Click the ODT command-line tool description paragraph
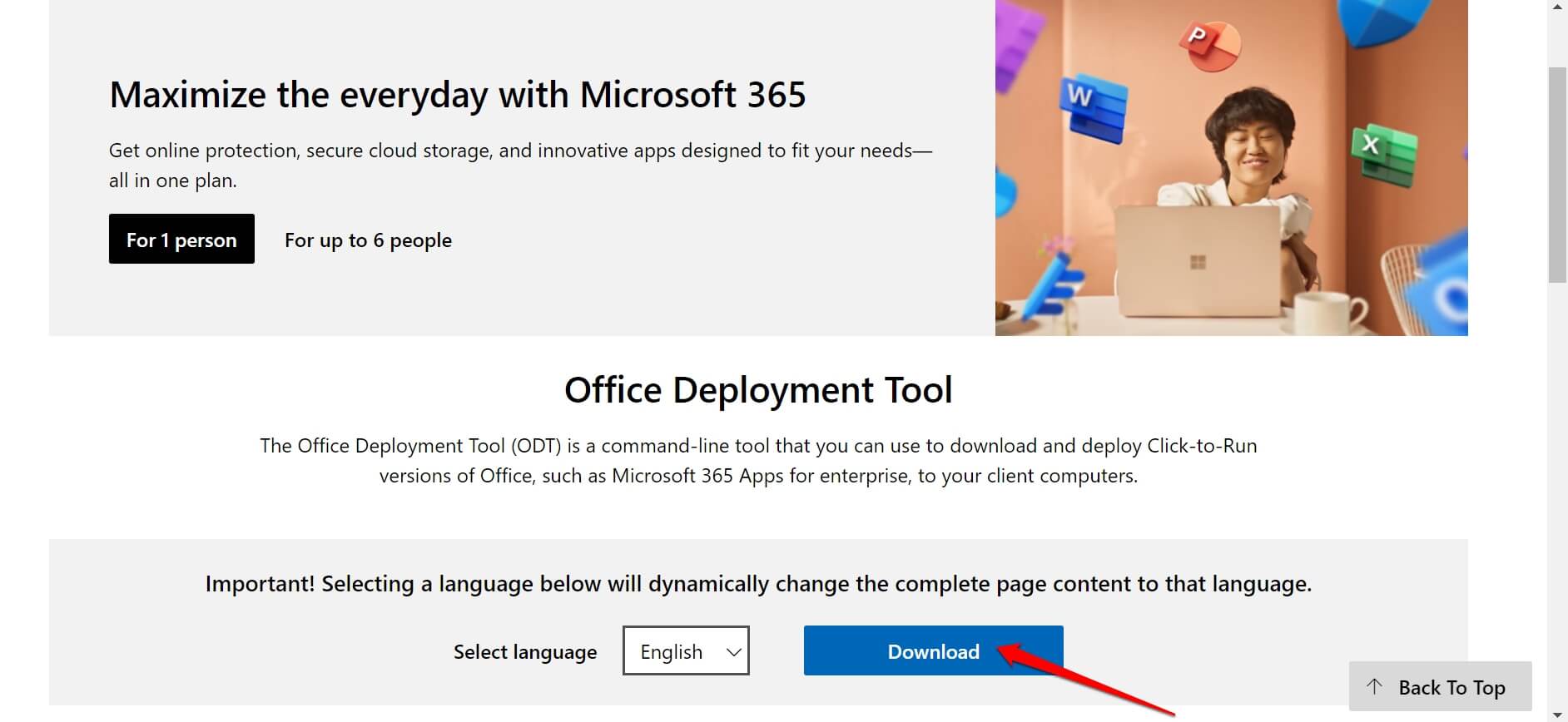The height and width of the screenshot is (722, 1568). 758,461
